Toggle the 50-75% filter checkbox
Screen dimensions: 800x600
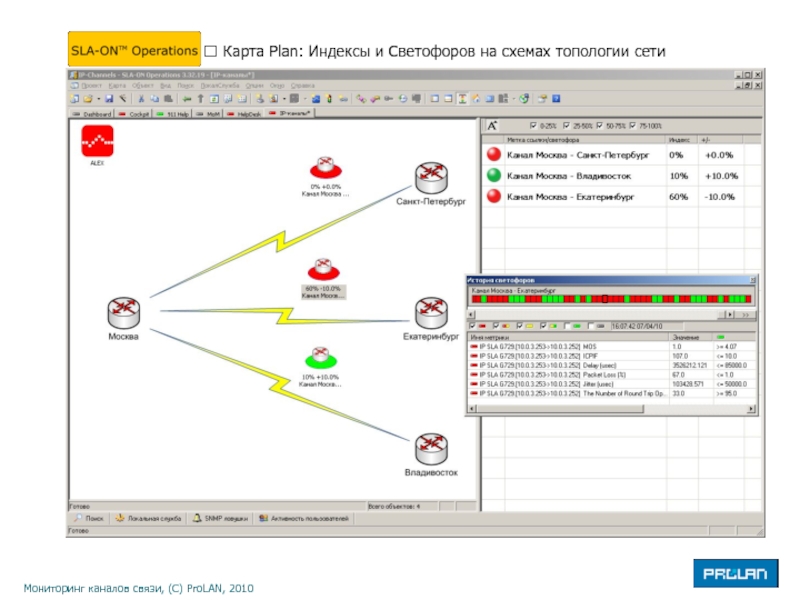pos(599,126)
